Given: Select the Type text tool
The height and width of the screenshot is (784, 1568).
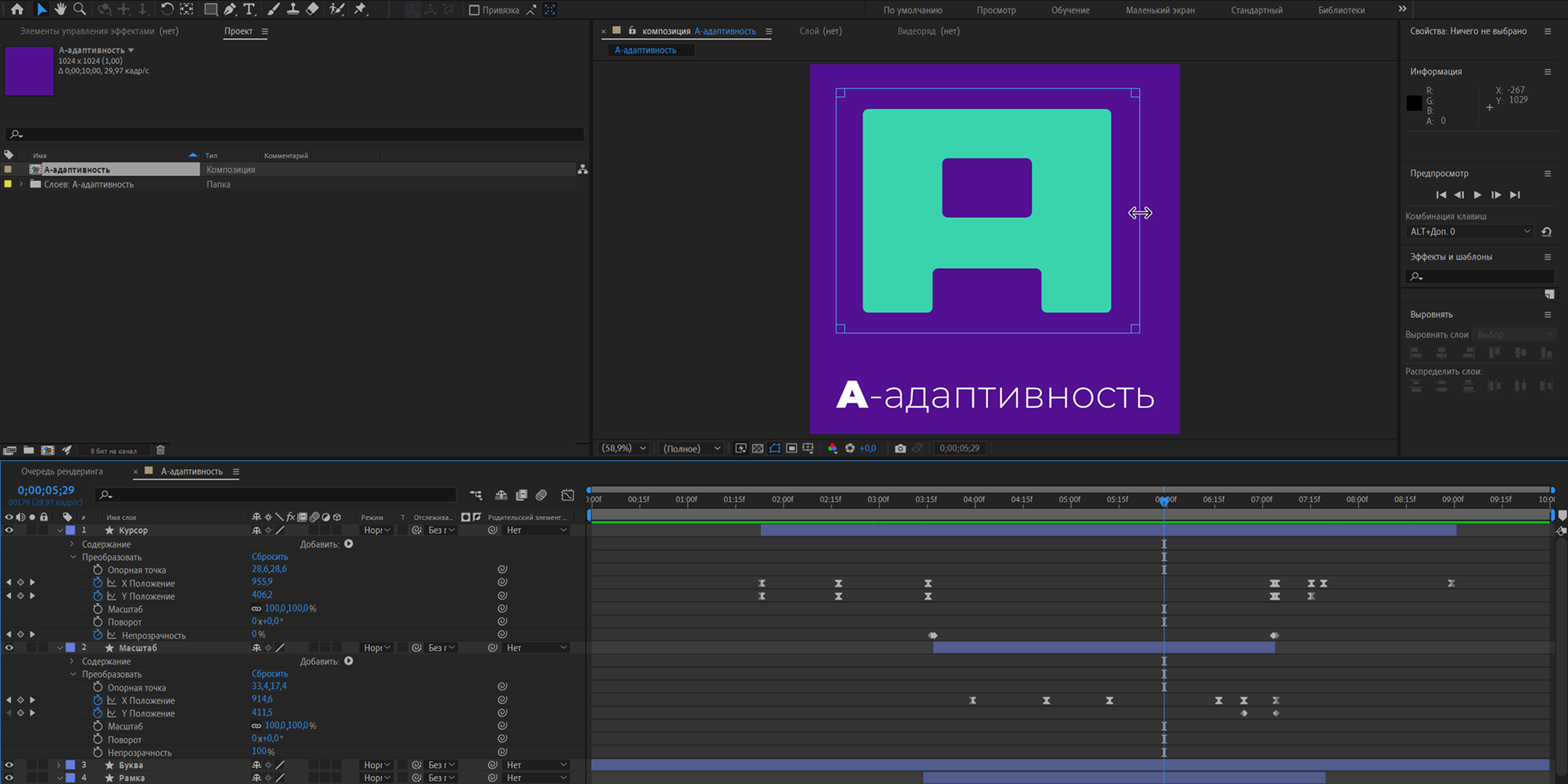Looking at the screenshot, I should (249, 9).
